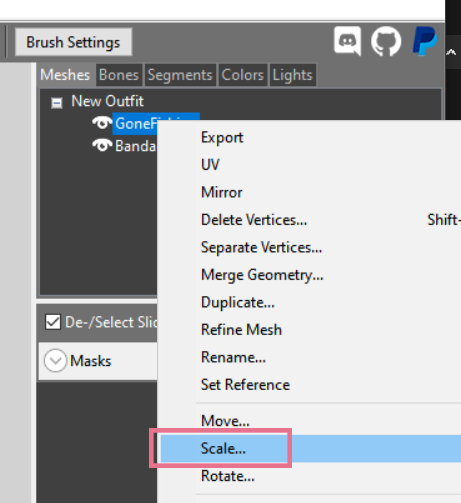This screenshot has height=503, width=461.
Task: Select the New Outfit tree item
Action: click(x=107, y=101)
